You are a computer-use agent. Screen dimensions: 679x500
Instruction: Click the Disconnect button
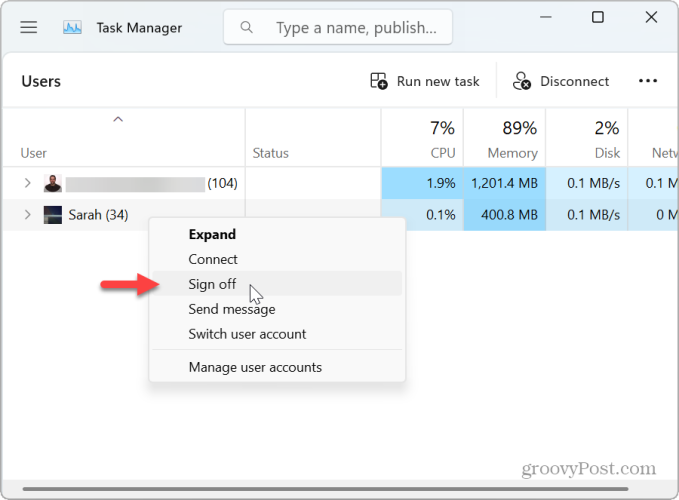pyautogui.click(x=561, y=81)
